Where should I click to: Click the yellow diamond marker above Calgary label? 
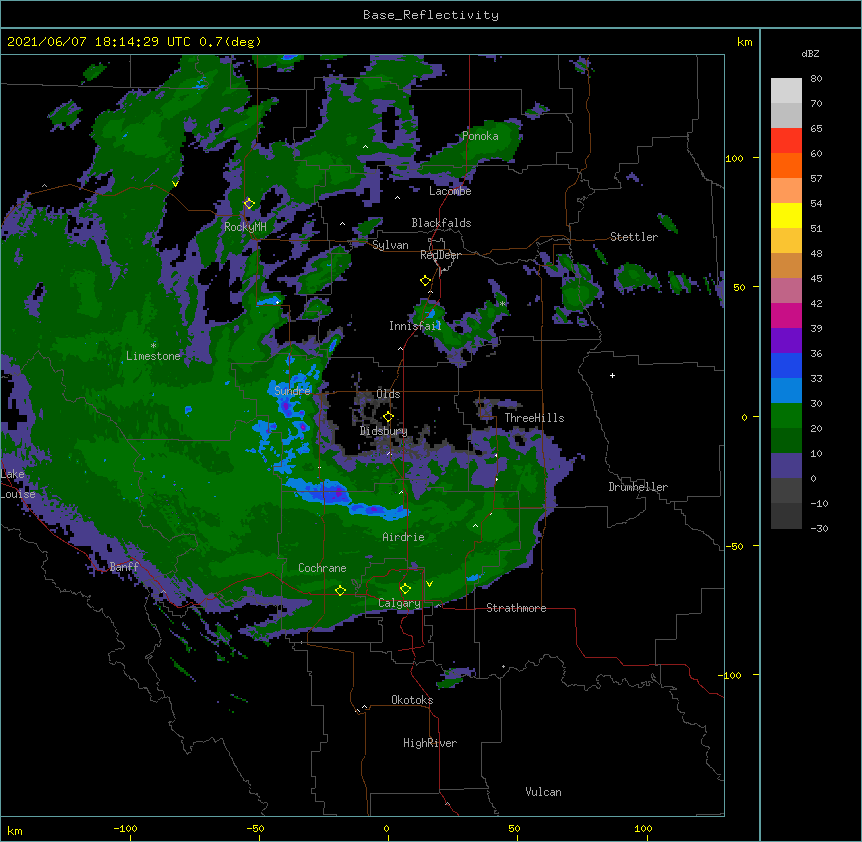pyautogui.click(x=405, y=589)
